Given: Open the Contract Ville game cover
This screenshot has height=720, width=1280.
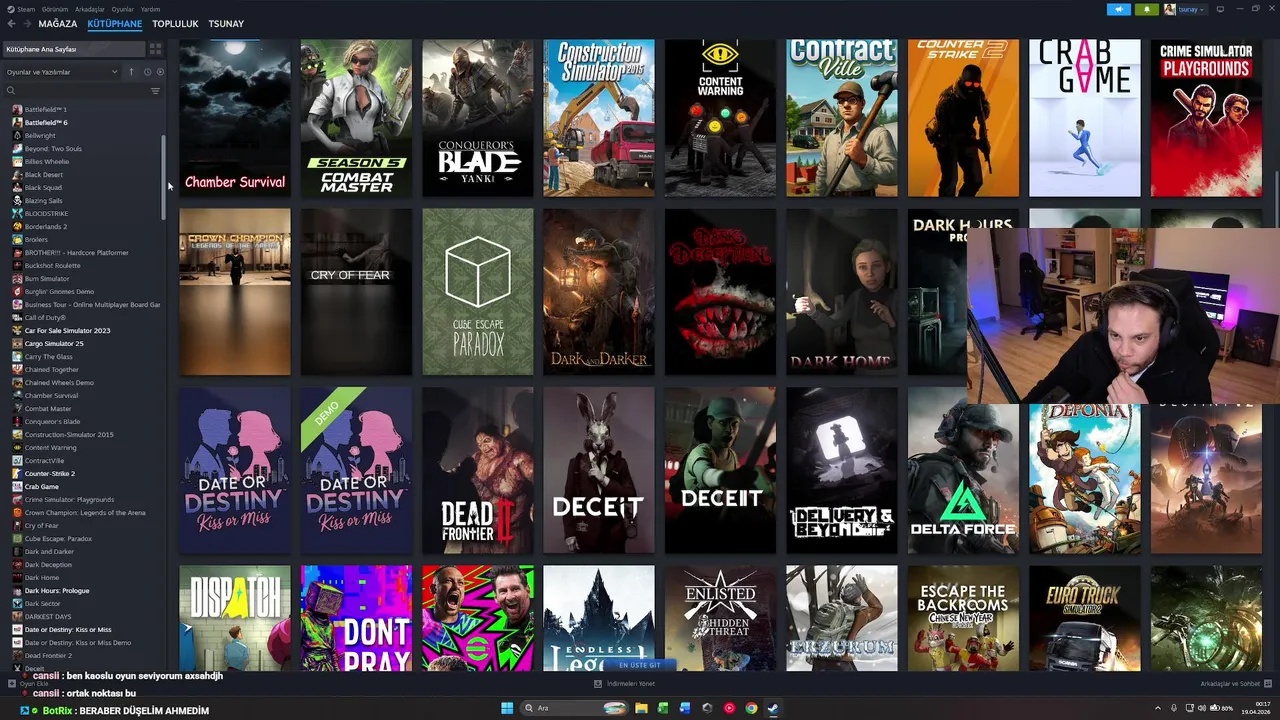Looking at the screenshot, I should pyautogui.click(x=842, y=118).
